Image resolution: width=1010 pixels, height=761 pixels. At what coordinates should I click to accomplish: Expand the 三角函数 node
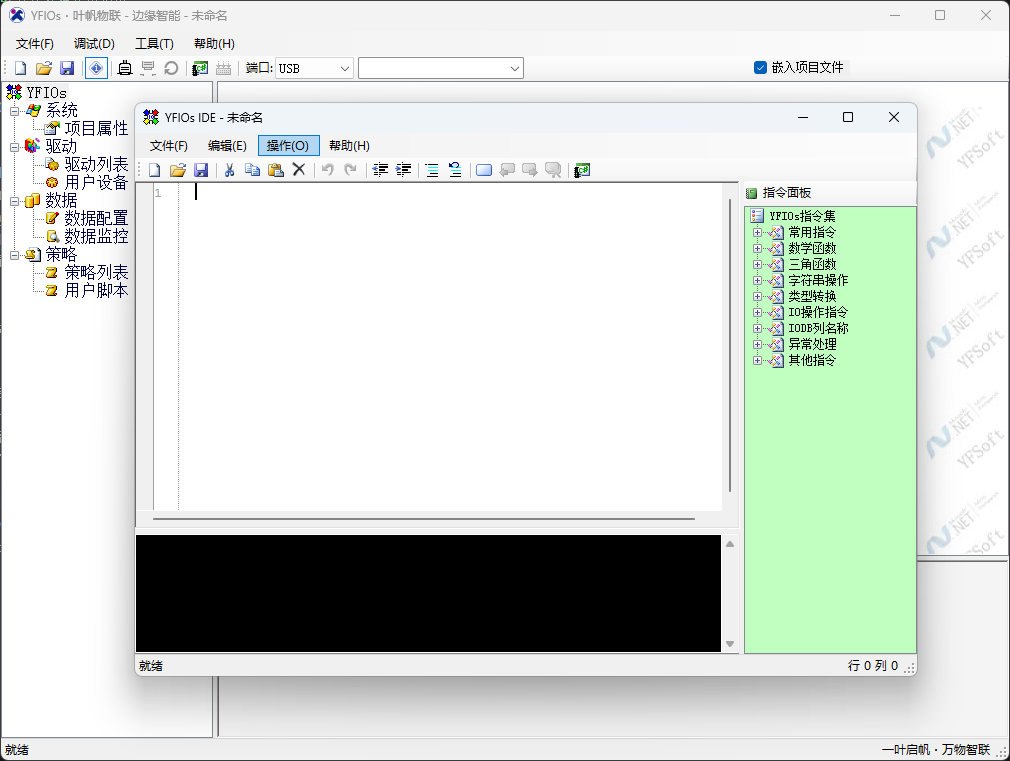758,265
